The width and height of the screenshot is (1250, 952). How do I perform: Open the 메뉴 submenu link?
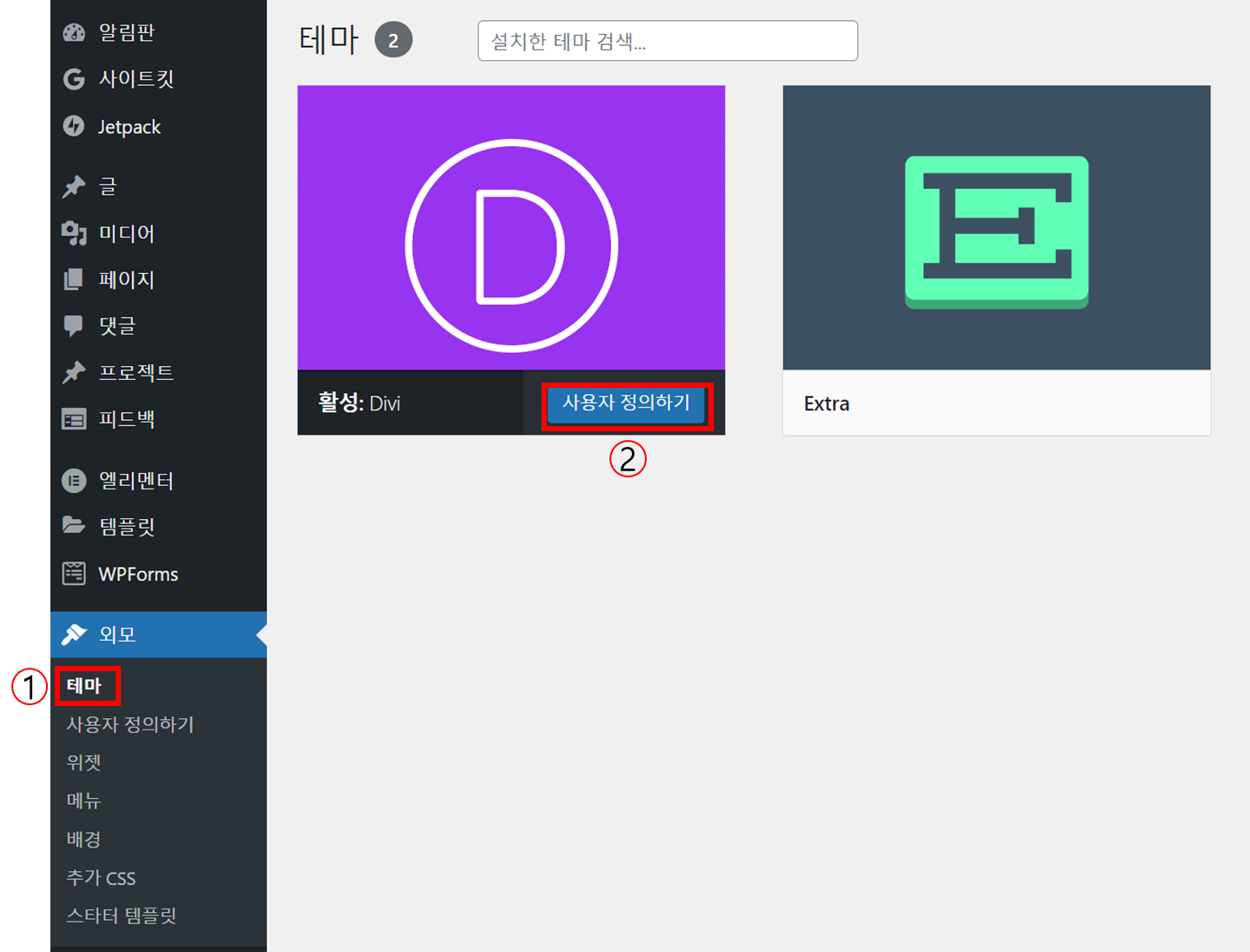point(84,801)
